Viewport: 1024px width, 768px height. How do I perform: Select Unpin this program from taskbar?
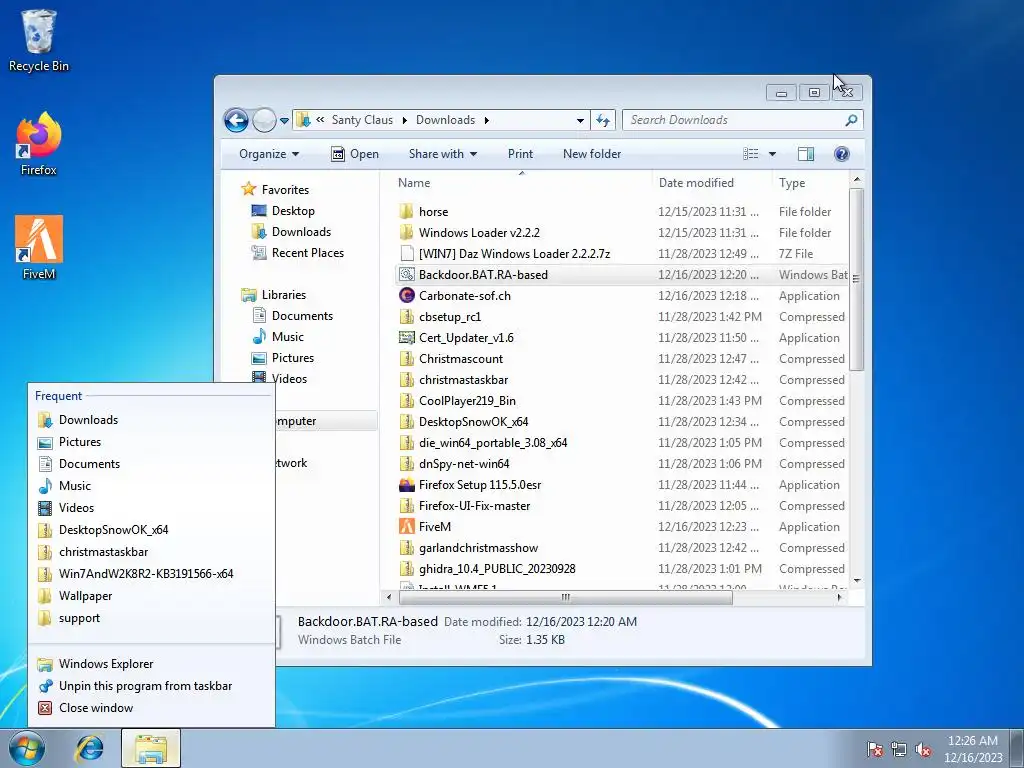coord(151,686)
